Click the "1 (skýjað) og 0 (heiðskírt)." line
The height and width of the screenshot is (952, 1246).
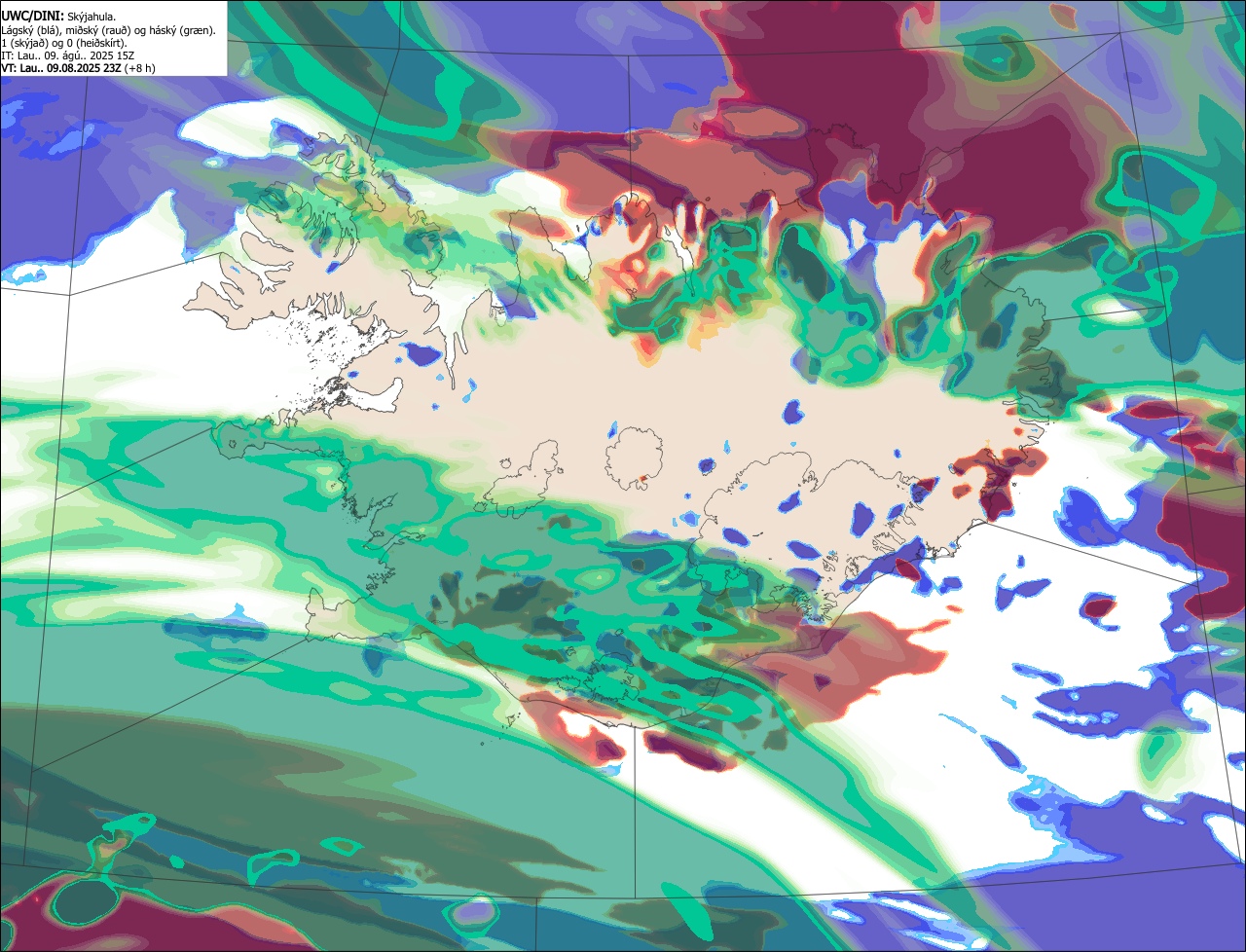point(64,43)
